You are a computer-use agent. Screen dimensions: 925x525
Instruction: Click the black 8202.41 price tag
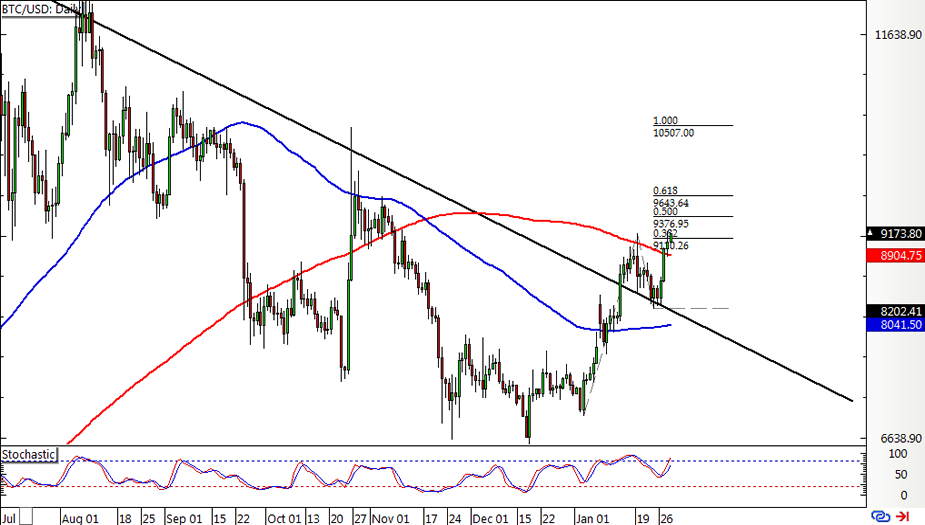pos(896,311)
